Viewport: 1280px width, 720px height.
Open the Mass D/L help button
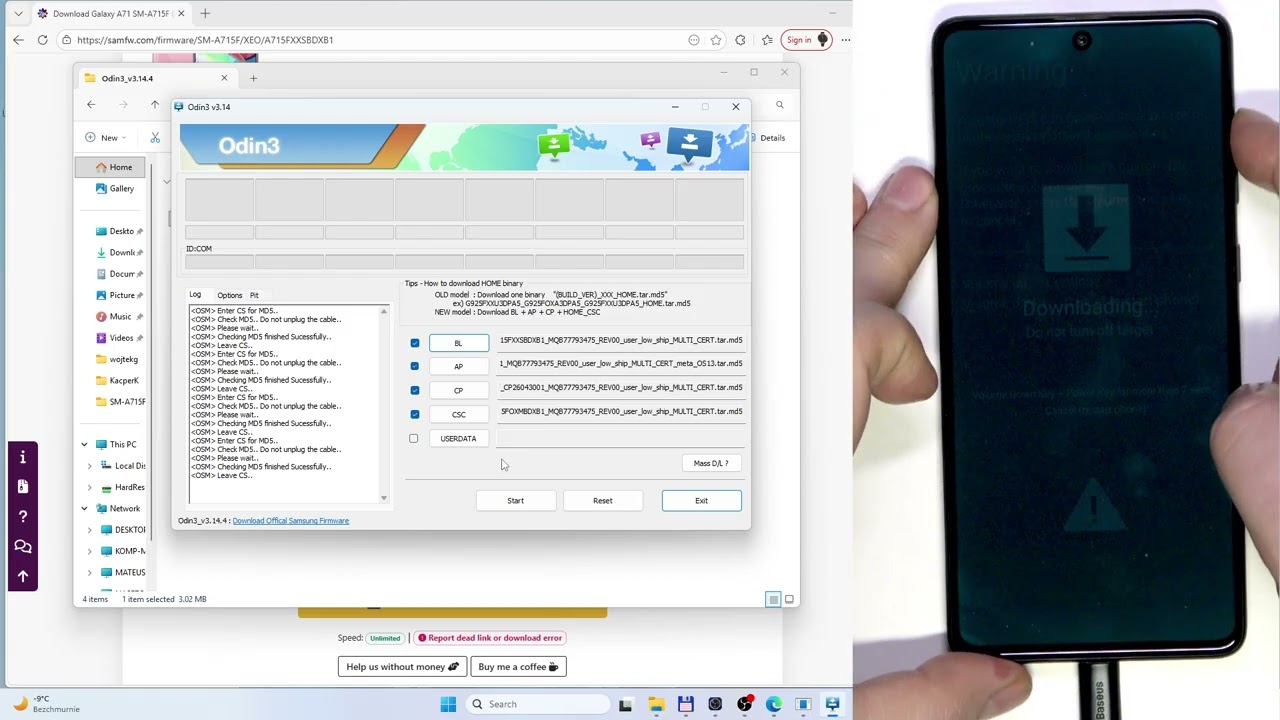710,463
